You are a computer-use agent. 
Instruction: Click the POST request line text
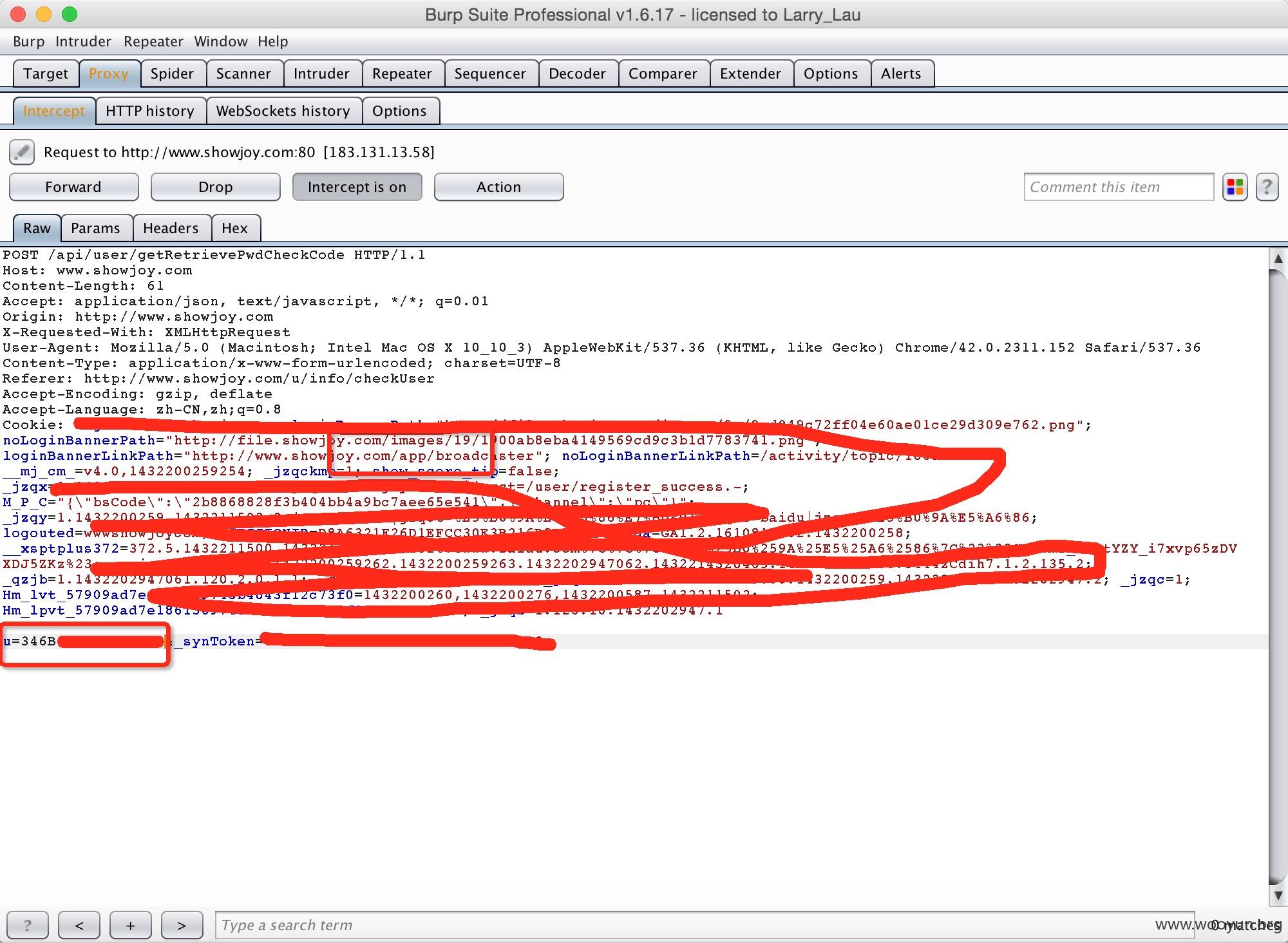click(214, 255)
